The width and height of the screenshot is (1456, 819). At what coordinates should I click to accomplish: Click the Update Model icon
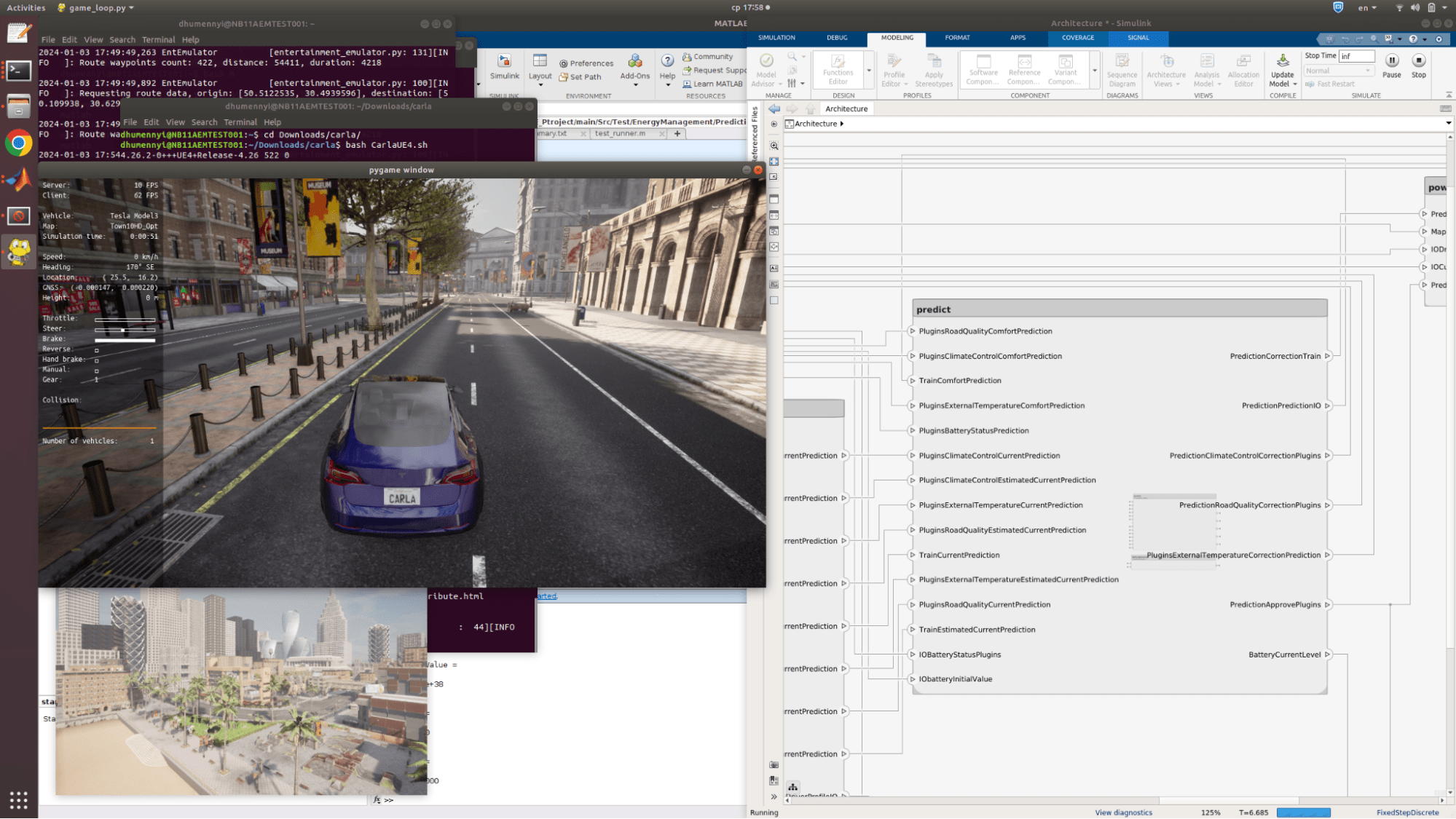tap(1282, 62)
